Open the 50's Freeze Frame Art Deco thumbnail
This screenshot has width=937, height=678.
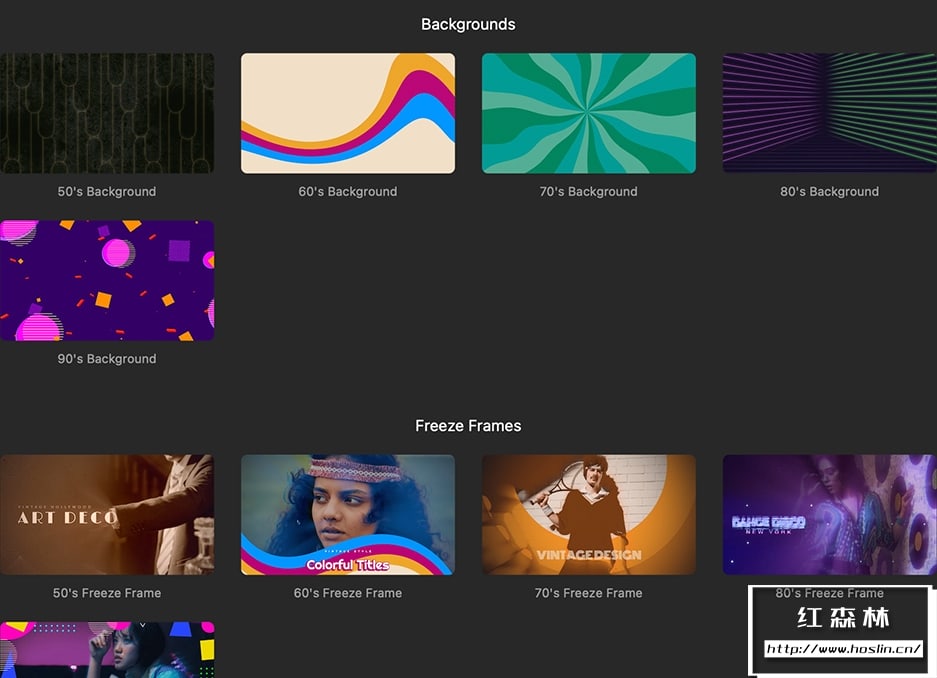[x=107, y=515]
